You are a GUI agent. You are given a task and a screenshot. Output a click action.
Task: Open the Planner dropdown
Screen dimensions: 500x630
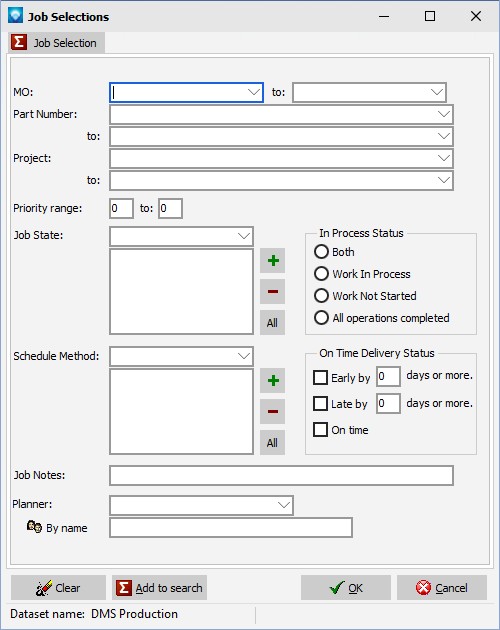(x=284, y=505)
